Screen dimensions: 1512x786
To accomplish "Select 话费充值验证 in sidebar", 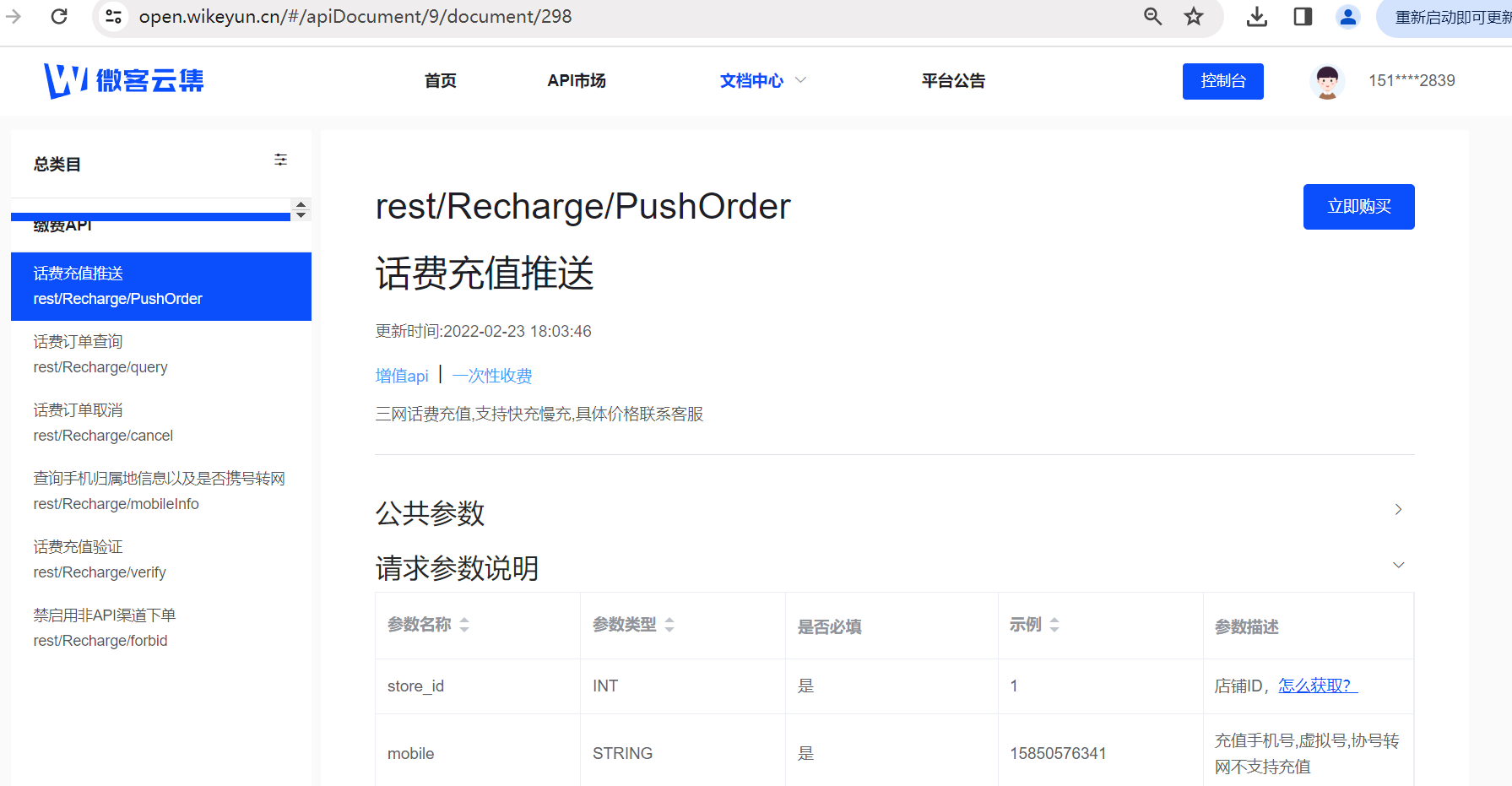I will point(161,560).
